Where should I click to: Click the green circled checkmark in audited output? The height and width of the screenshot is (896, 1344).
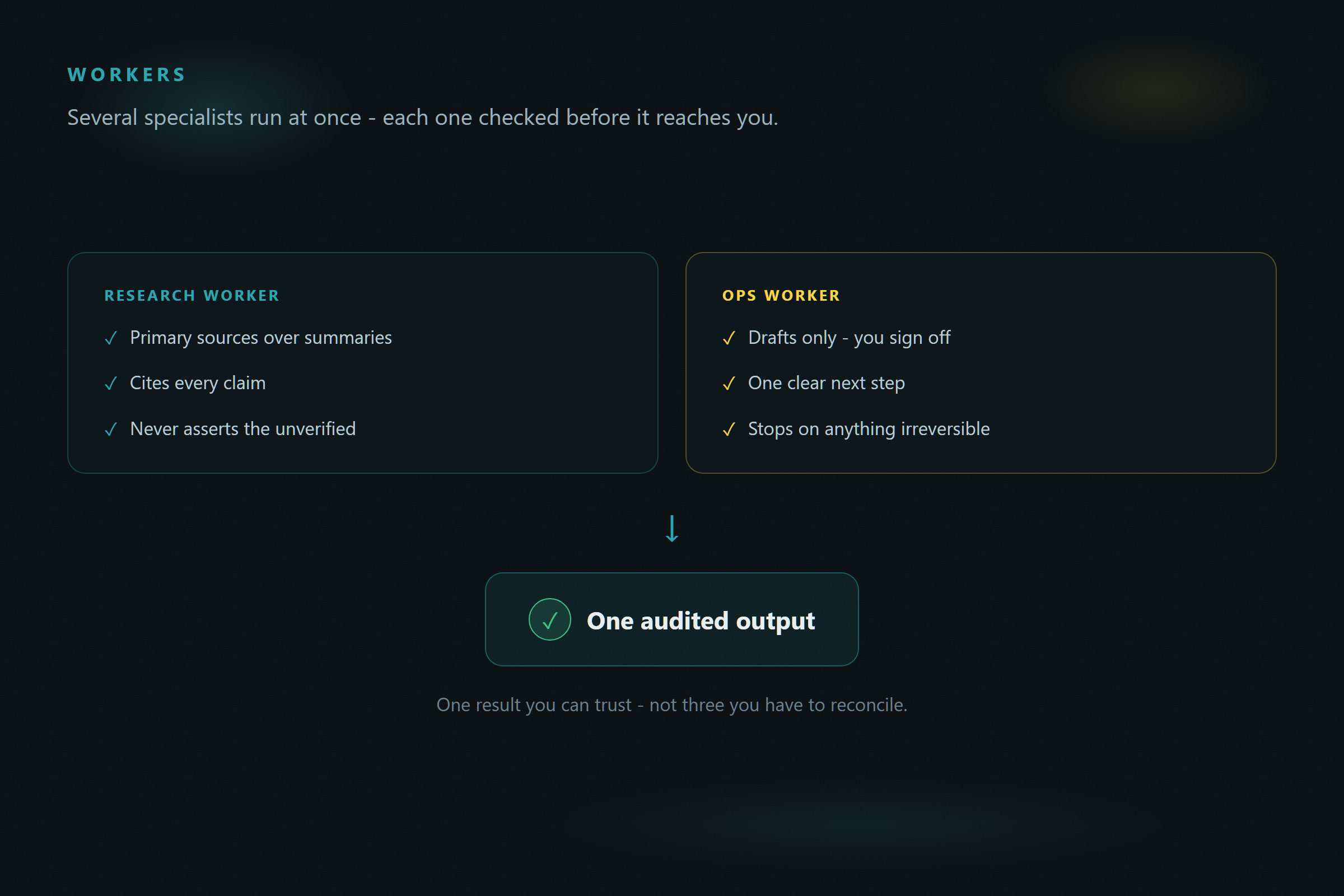[550, 619]
